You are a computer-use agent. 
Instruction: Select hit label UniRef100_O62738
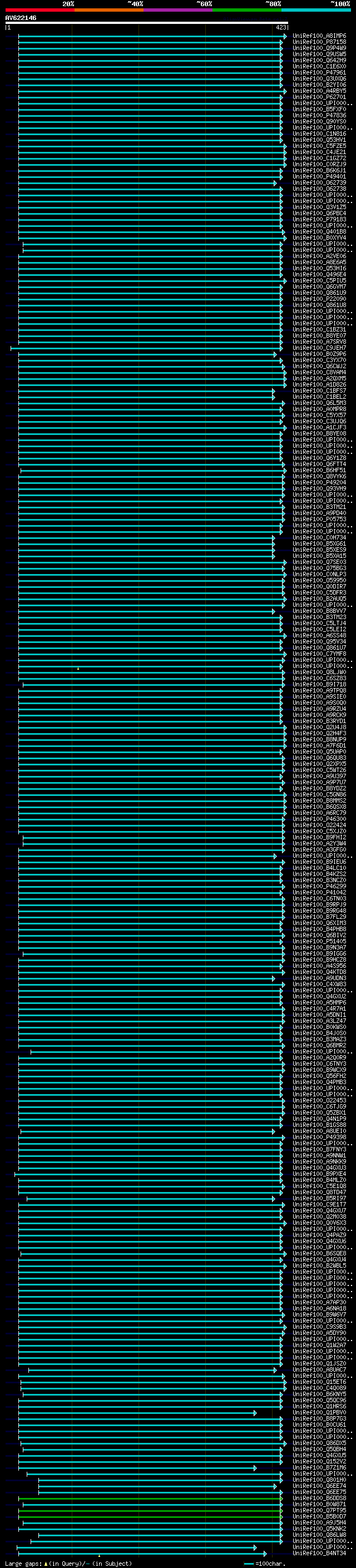[319, 189]
